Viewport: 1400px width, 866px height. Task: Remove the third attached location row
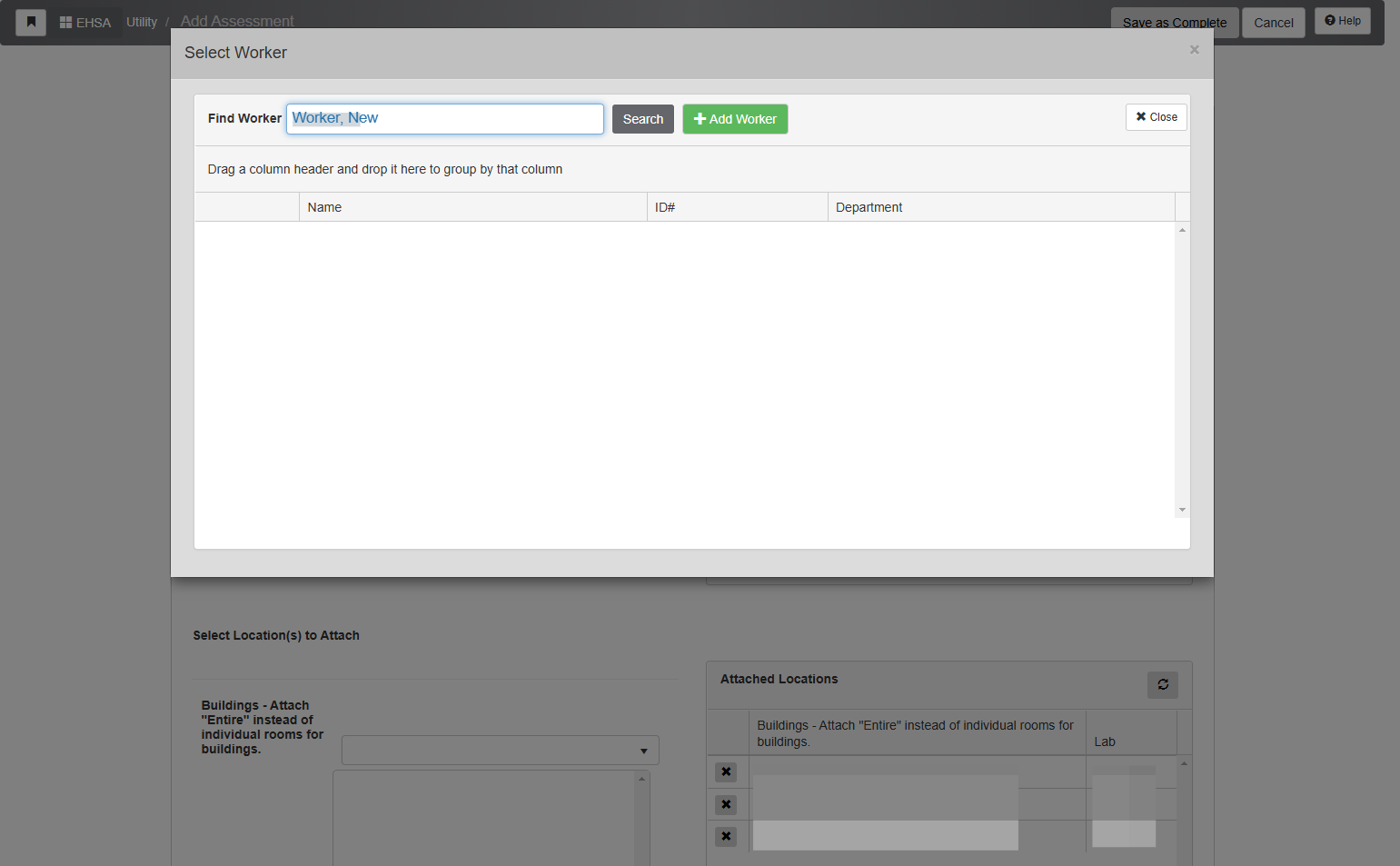point(726,836)
